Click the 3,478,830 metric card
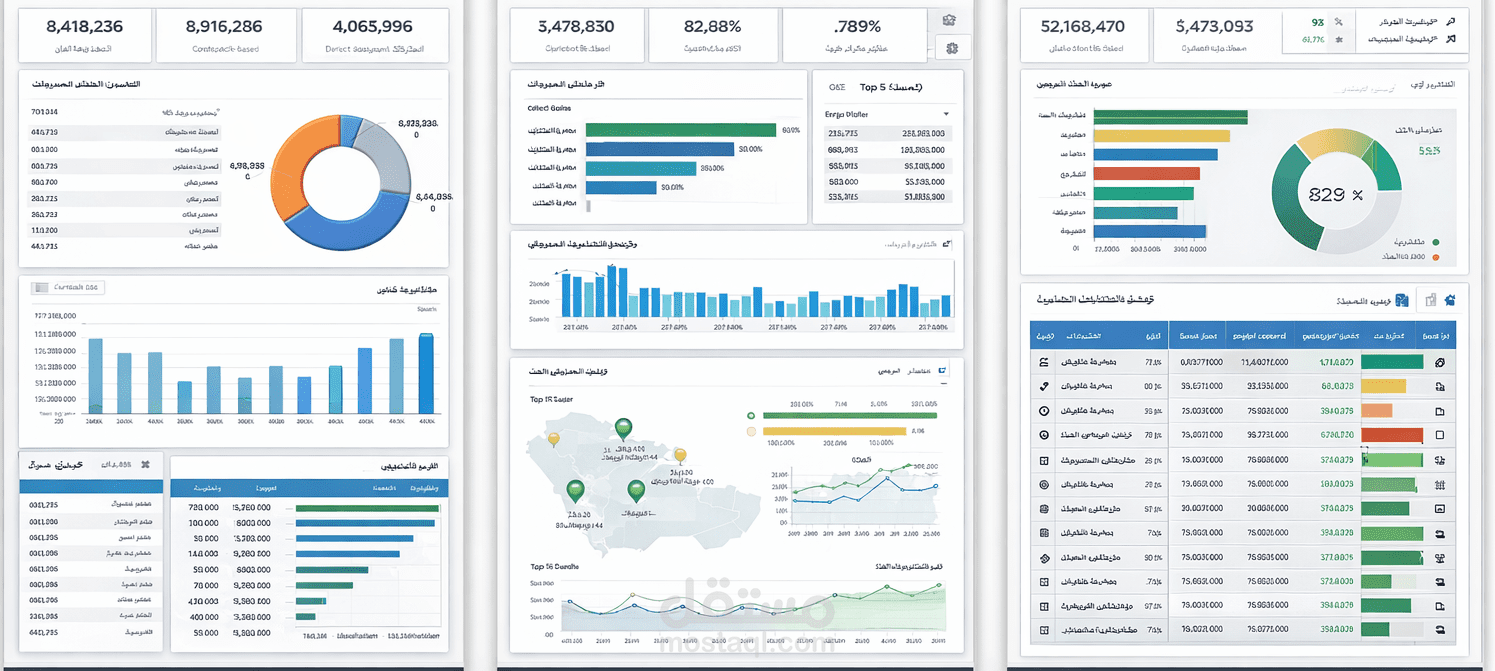Image resolution: width=1495 pixels, height=671 pixels. click(x=576, y=35)
